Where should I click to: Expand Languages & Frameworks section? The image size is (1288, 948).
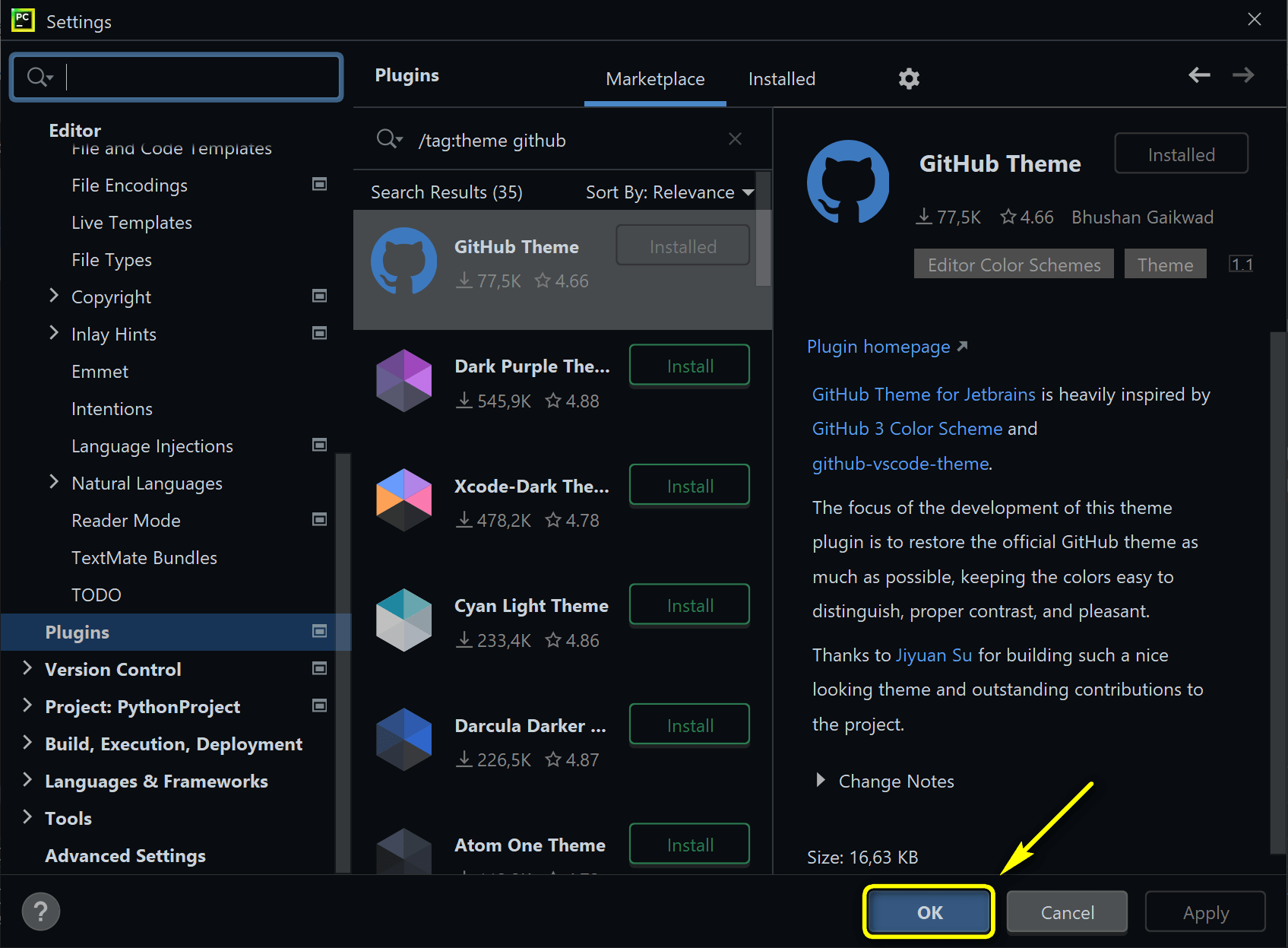click(27, 779)
